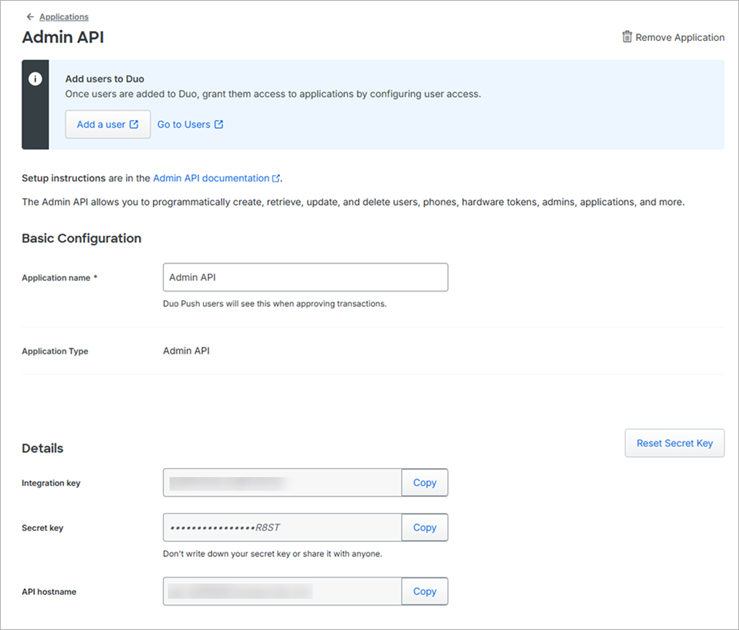Click the Duo Push users hint text
The height and width of the screenshot is (630, 739).
275,304
